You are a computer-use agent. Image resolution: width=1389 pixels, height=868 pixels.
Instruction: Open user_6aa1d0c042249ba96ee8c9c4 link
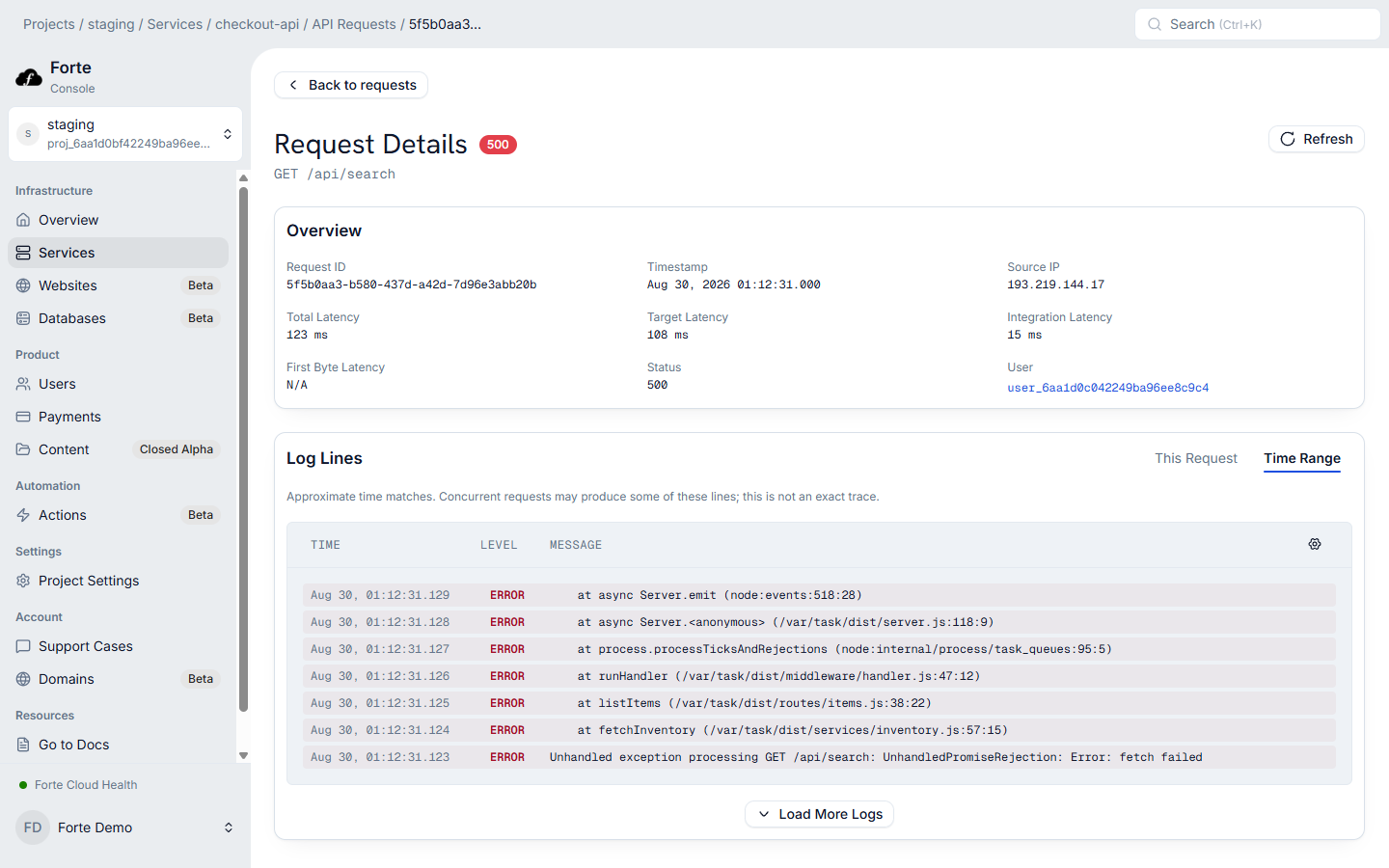(x=1108, y=388)
